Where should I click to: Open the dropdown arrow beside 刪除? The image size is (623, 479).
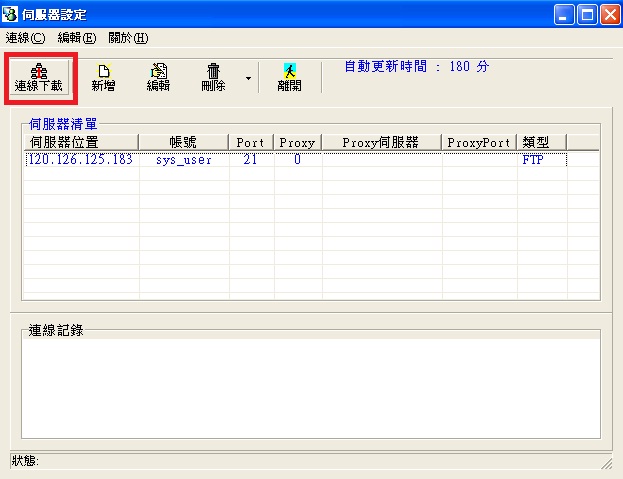point(248,78)
